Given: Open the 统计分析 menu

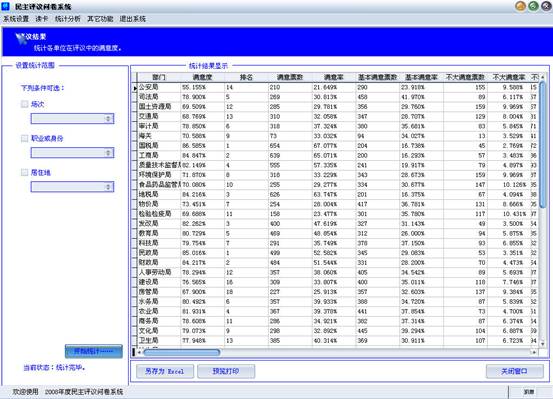Looking at the screenshot, I should point(68,19).
